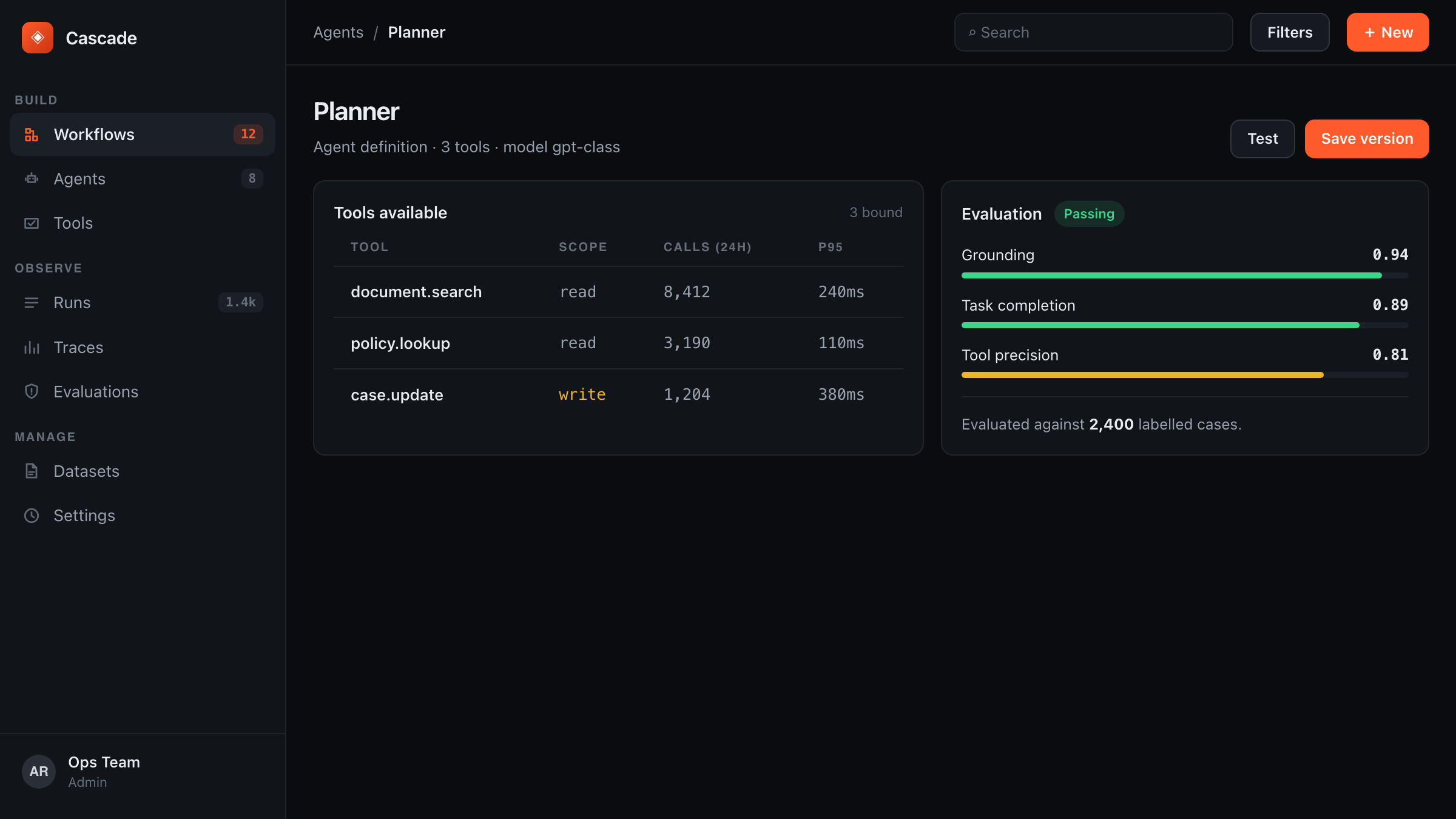This screenshot has height=819, width=1456.
Task: Go to Agents in the sidebar
Action: click(143, 178)
